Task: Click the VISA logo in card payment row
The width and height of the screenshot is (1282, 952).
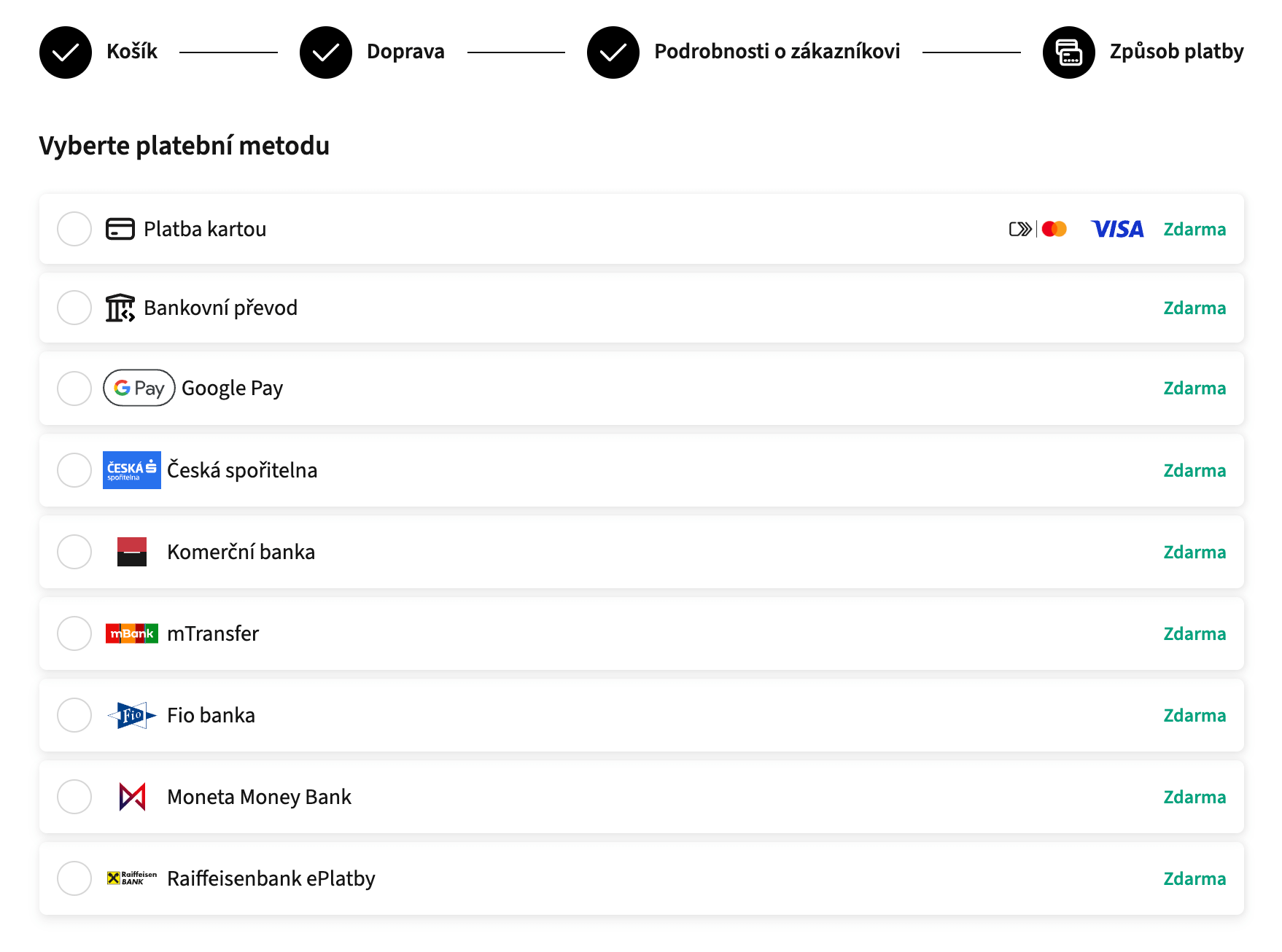Action: (1116, 229)
